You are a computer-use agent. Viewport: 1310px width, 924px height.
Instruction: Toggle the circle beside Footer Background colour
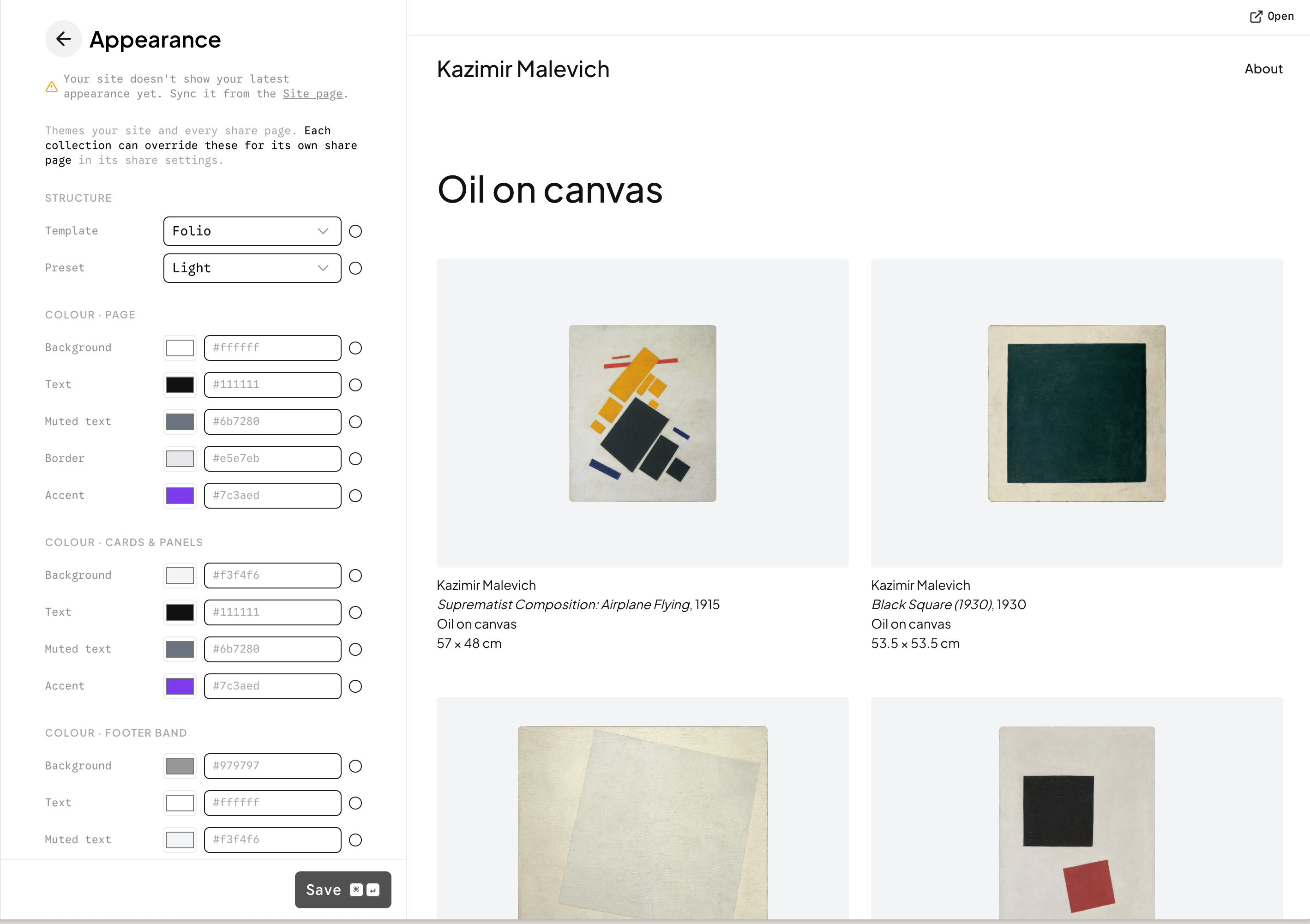pyautogui.click(x=355, y=766)
